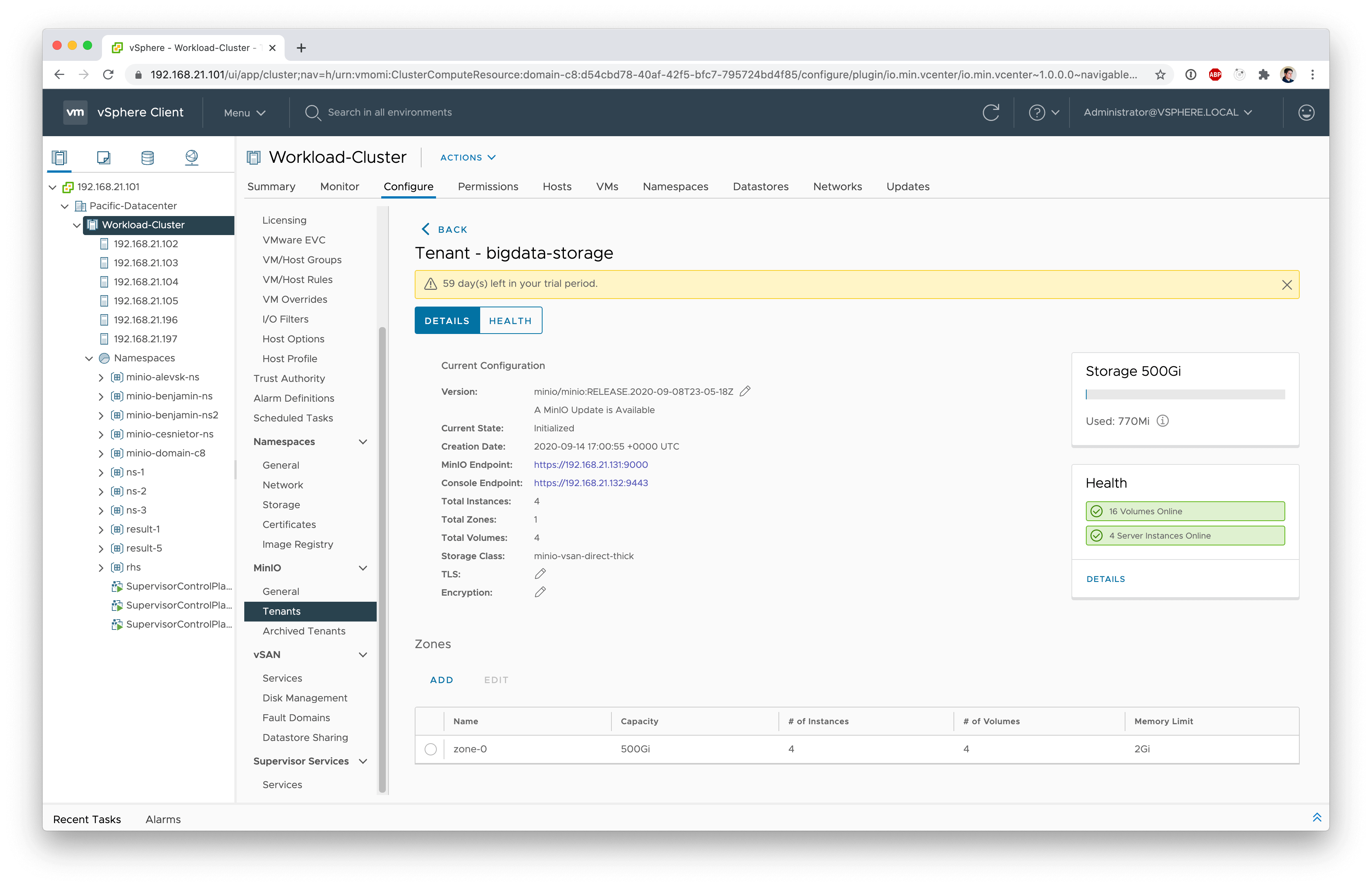The height and width of the screenshot is (887, 1372).
Task: Click the Encryption edit pencil icon
Action: click(540, 592)
